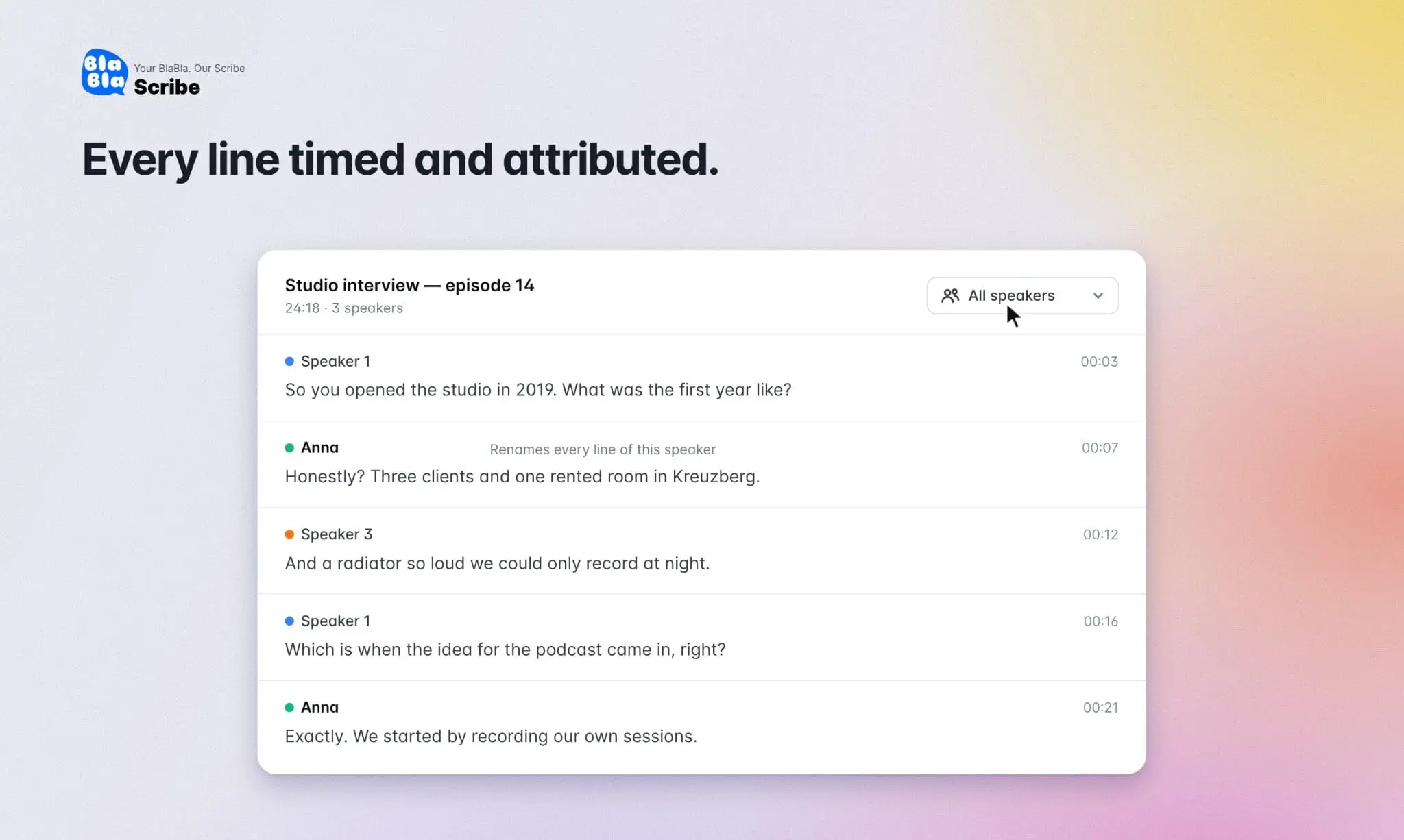The height and width of the screenshot is (840, 1404).
Task: Select the Anna speaker name at 00:21
Action: coord(319,707)
